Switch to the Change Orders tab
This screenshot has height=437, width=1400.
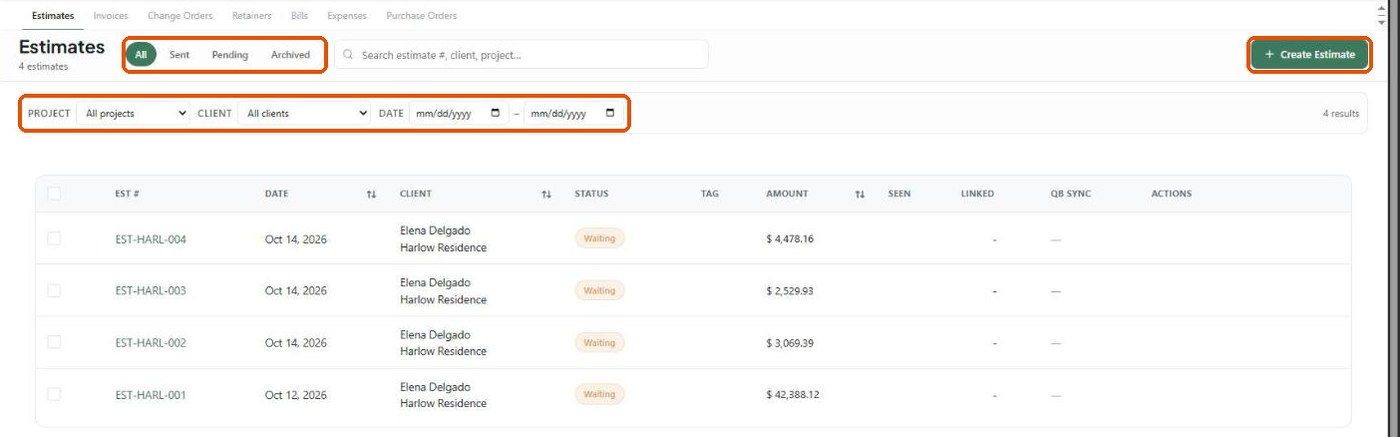pos(180,16)
